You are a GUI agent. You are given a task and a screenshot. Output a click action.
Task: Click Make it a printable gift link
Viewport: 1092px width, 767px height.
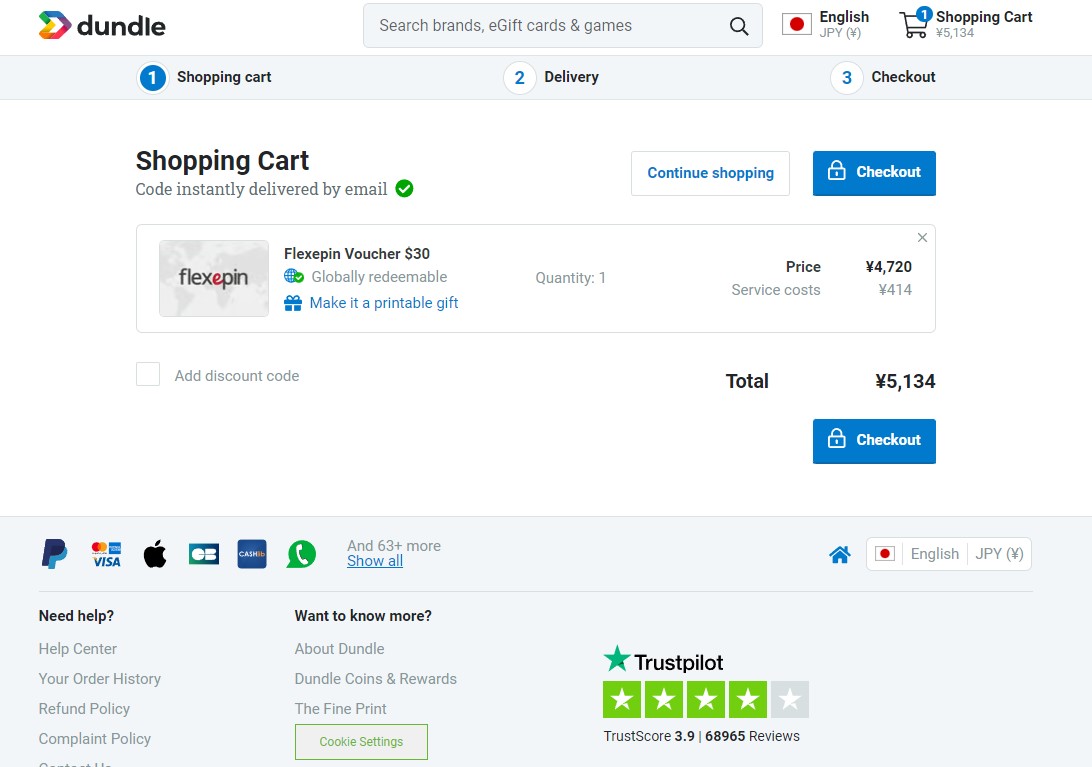pyautogui.click(x=384, y=303)
